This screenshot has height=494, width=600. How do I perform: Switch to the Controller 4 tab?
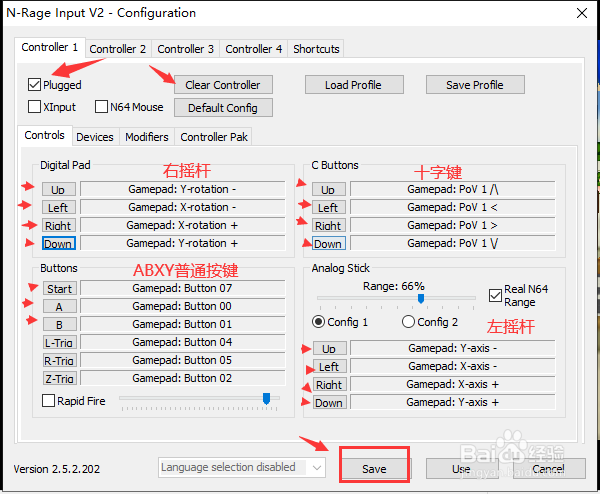(253, 49)
